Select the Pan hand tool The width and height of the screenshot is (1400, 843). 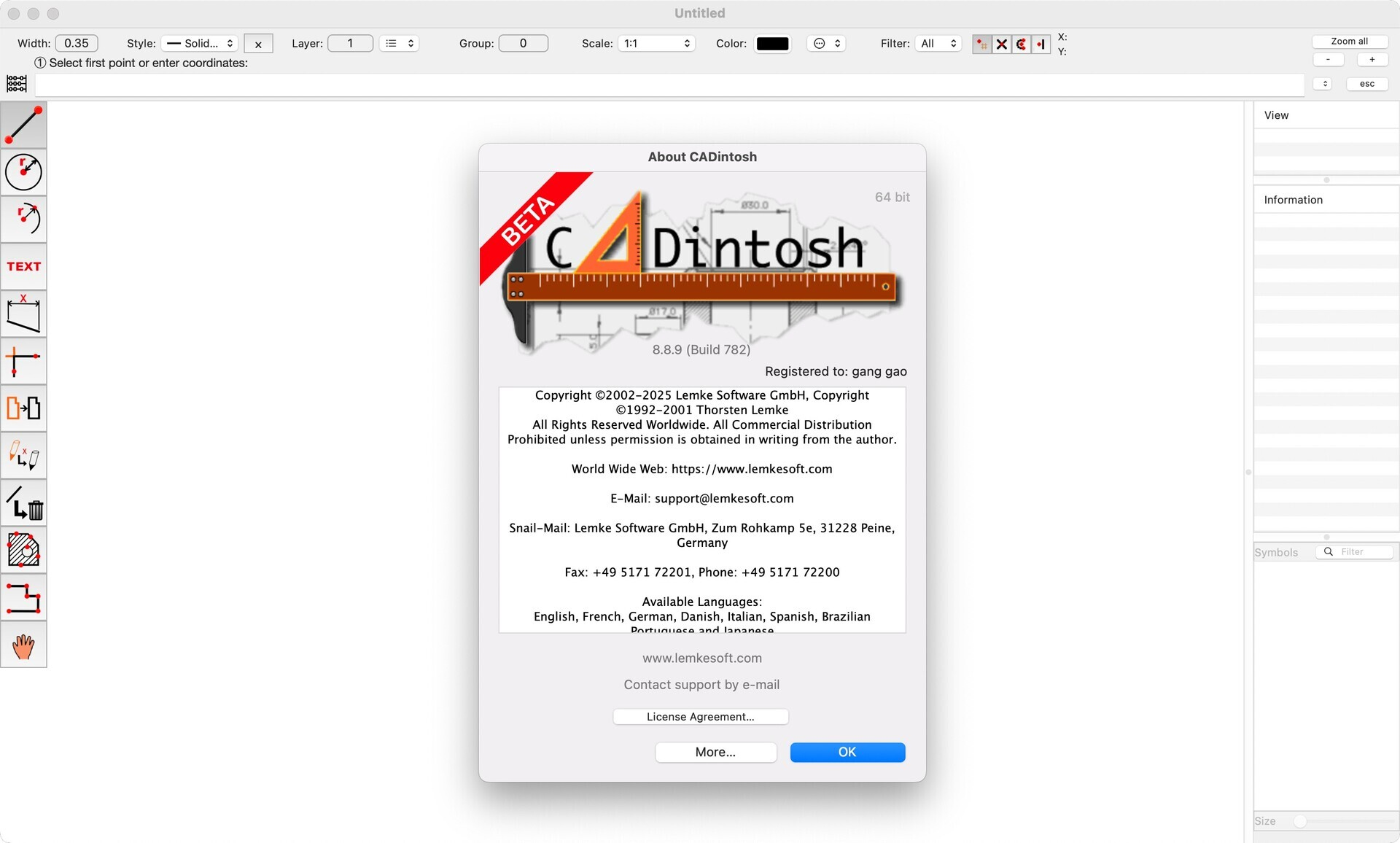click(23, 645)
